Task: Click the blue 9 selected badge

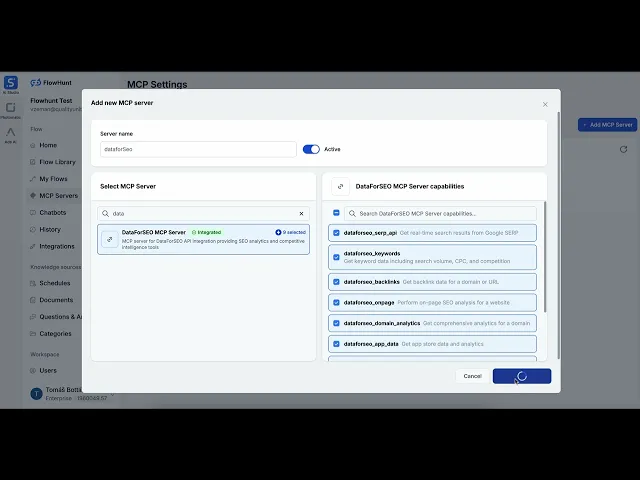Action: [x=291, y=232]
